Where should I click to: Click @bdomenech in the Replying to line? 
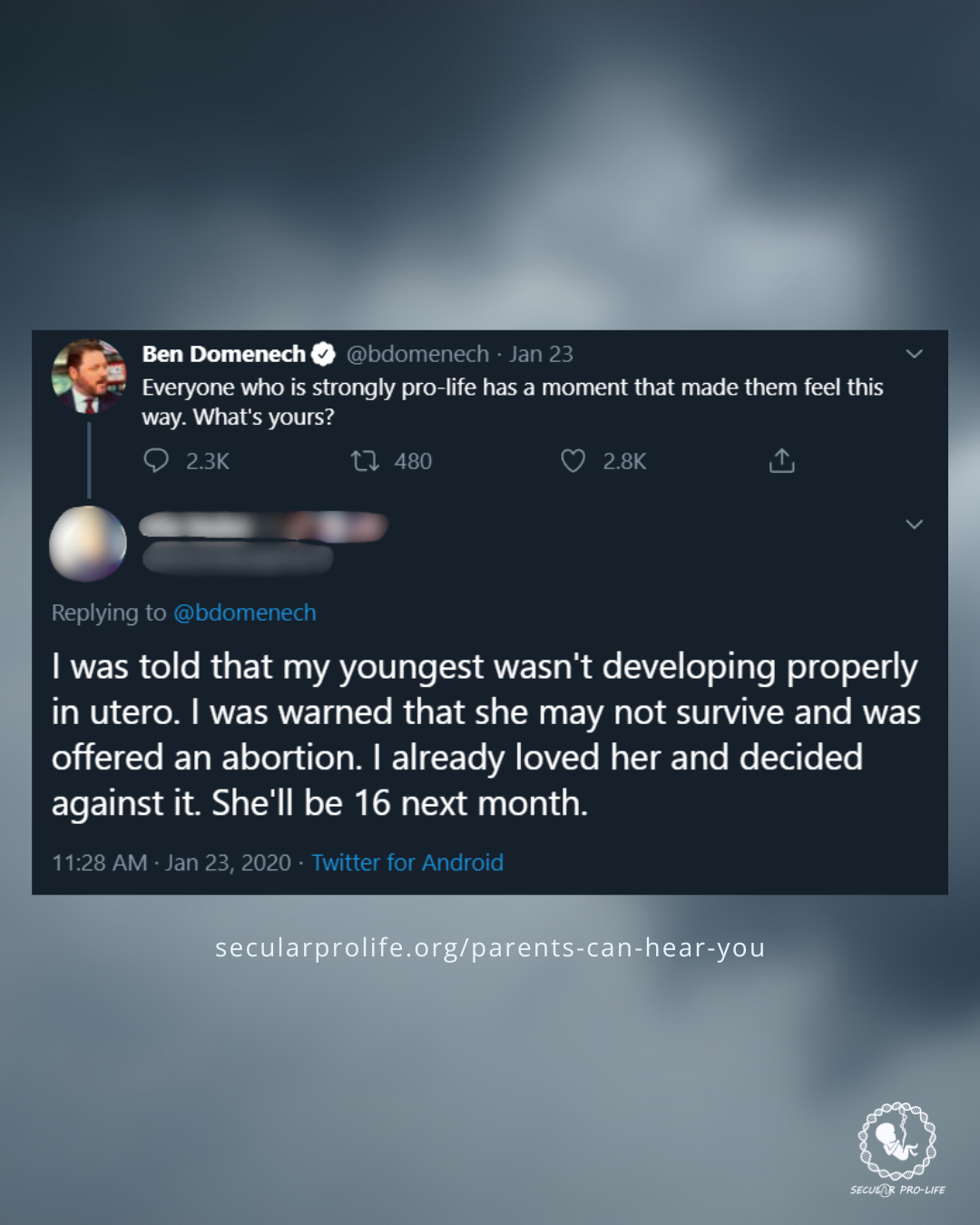click(245, 612)
